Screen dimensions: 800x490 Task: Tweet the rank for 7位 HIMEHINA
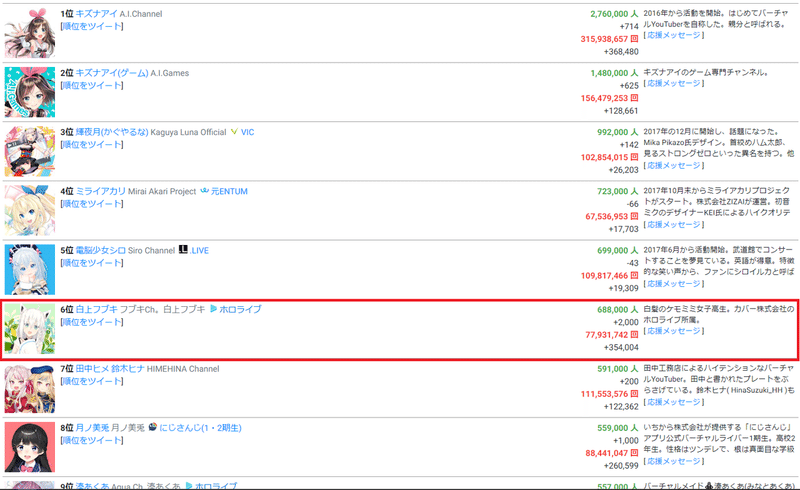point(92,381)
